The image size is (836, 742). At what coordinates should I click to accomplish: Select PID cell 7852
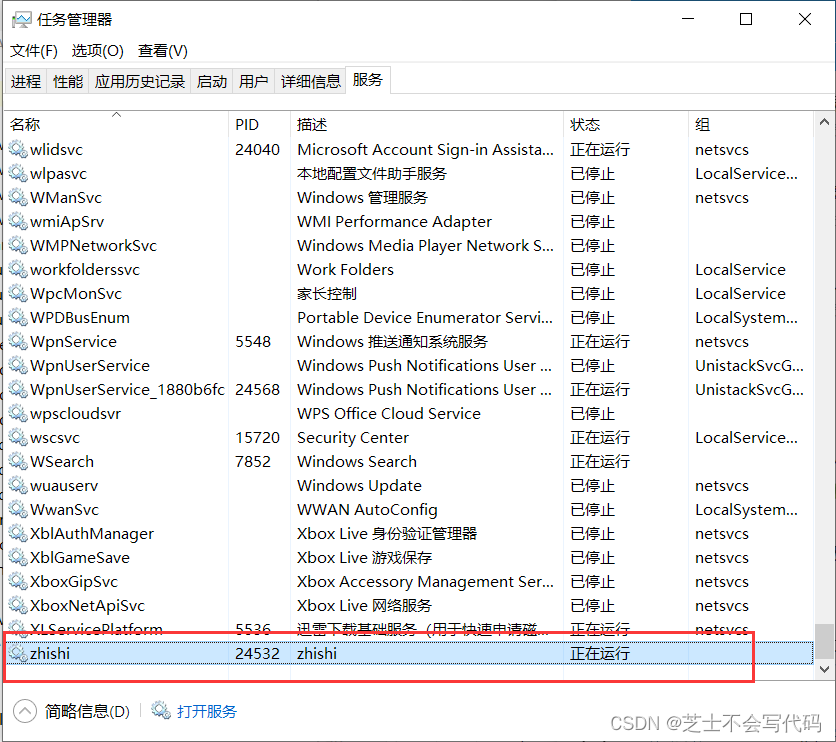(x=253, y=461)
